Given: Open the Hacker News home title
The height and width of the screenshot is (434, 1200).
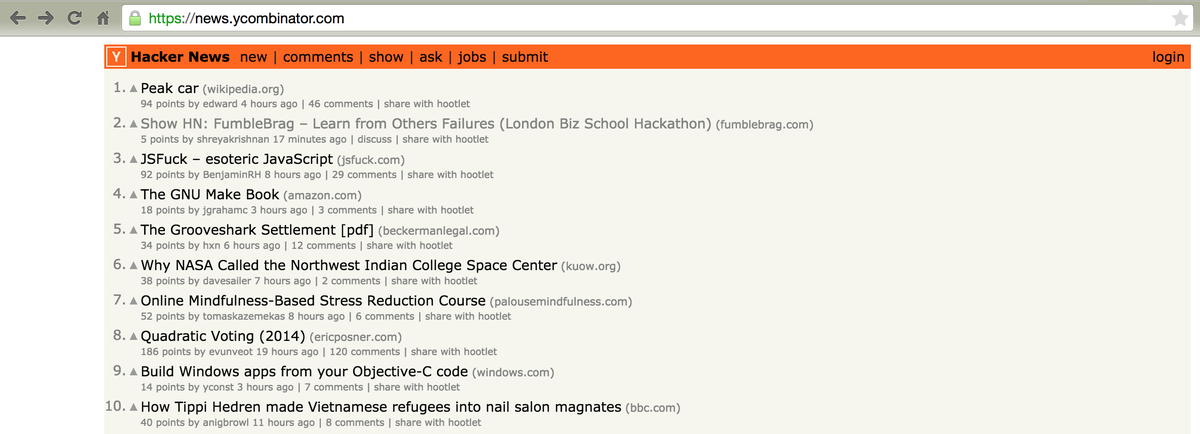Looking at the screenshot, I should (180, 57).
